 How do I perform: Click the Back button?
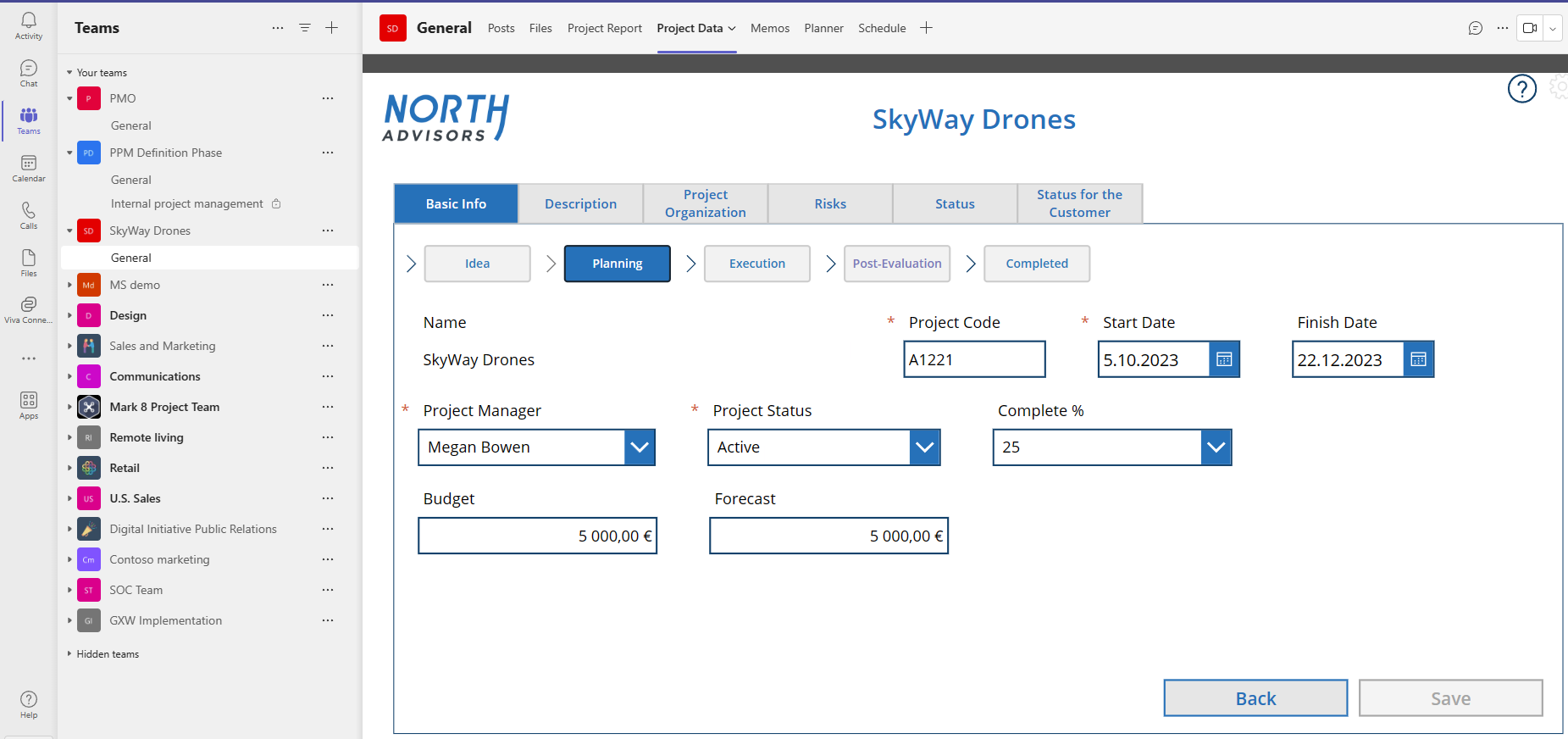click(1255, 697)
